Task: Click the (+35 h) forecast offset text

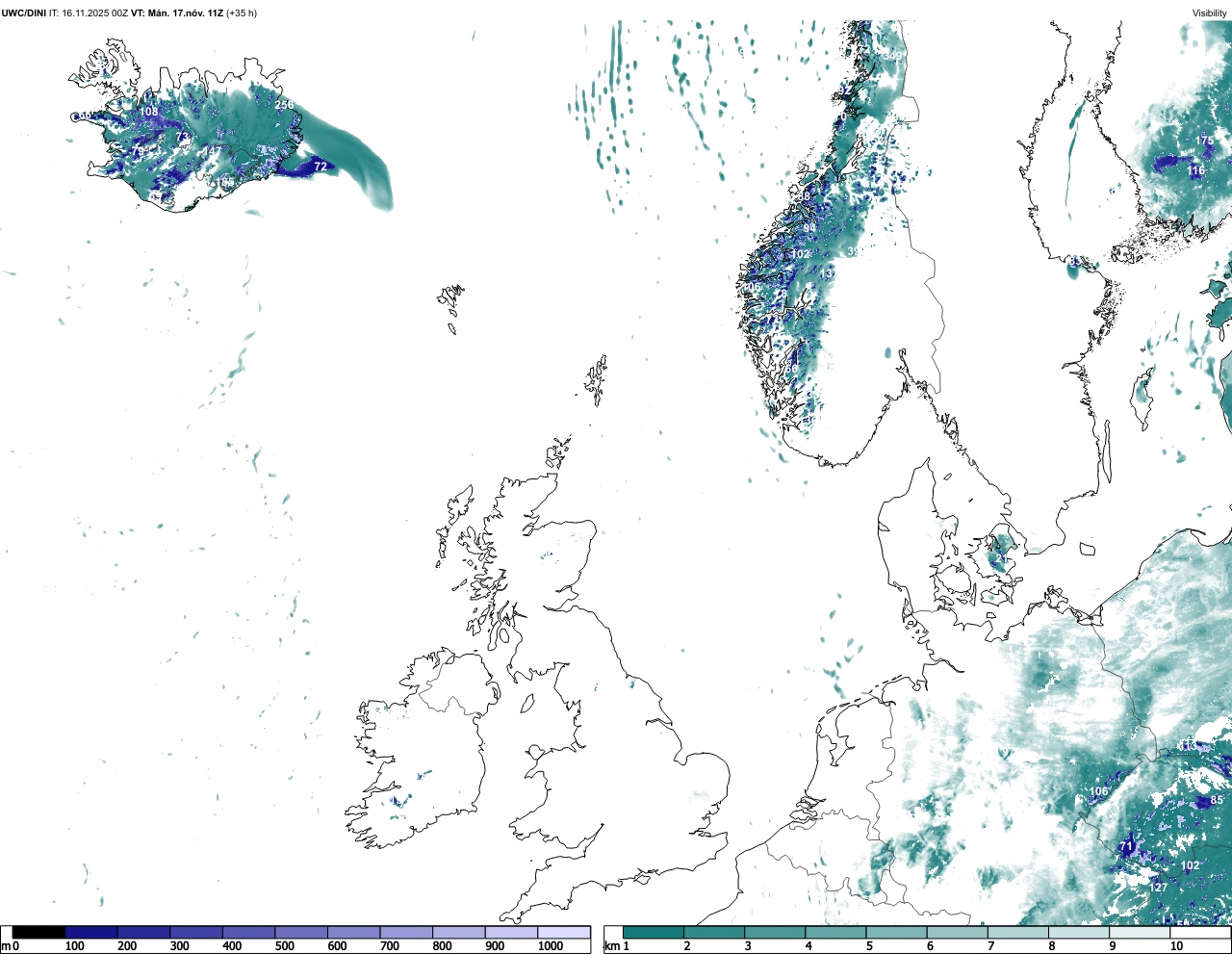Action: (x=242, y=13)
